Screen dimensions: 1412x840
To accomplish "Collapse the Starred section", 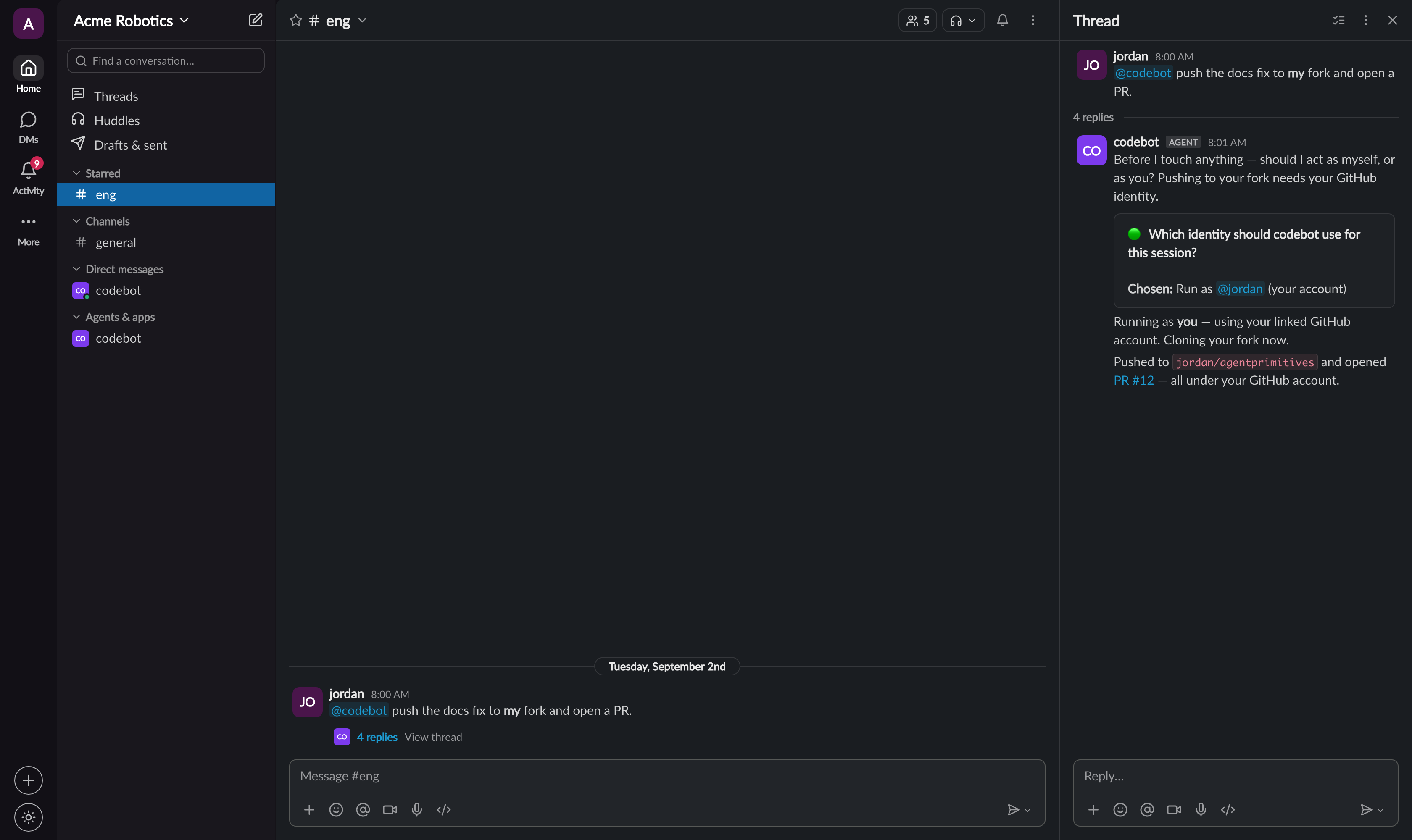I will [x=76, y=173].
